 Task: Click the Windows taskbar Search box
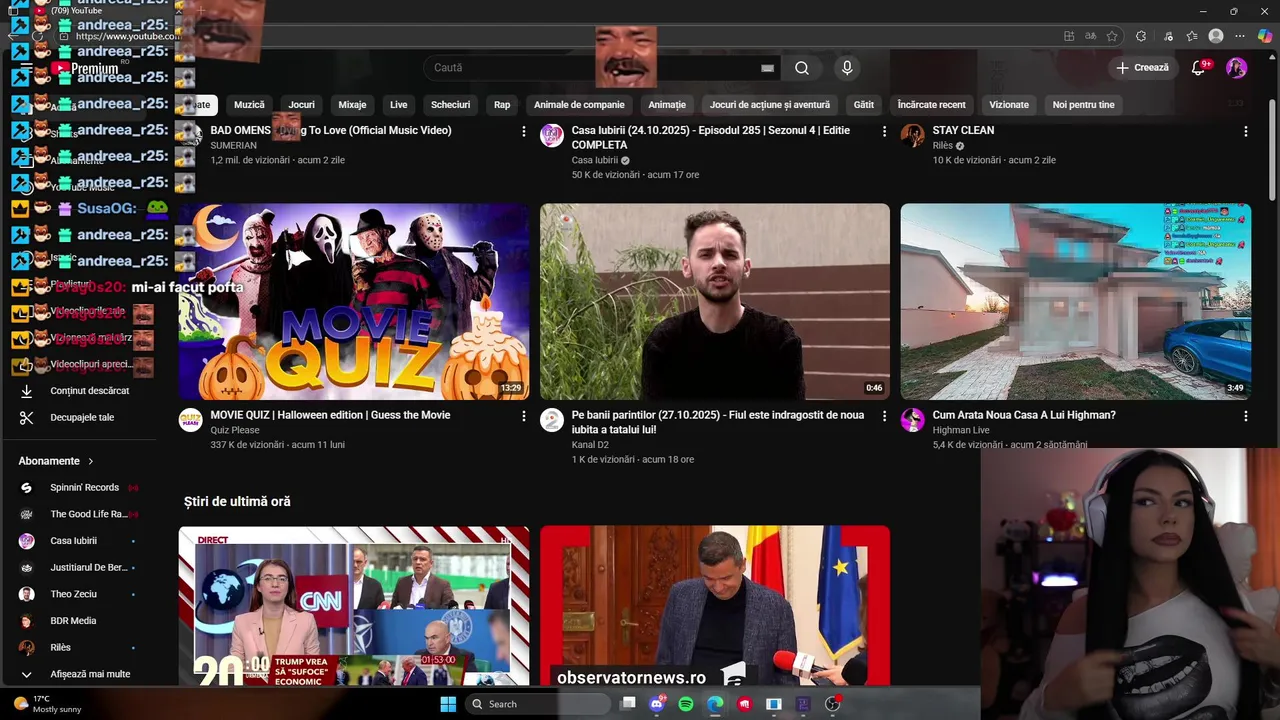click(x=539, y=704)
